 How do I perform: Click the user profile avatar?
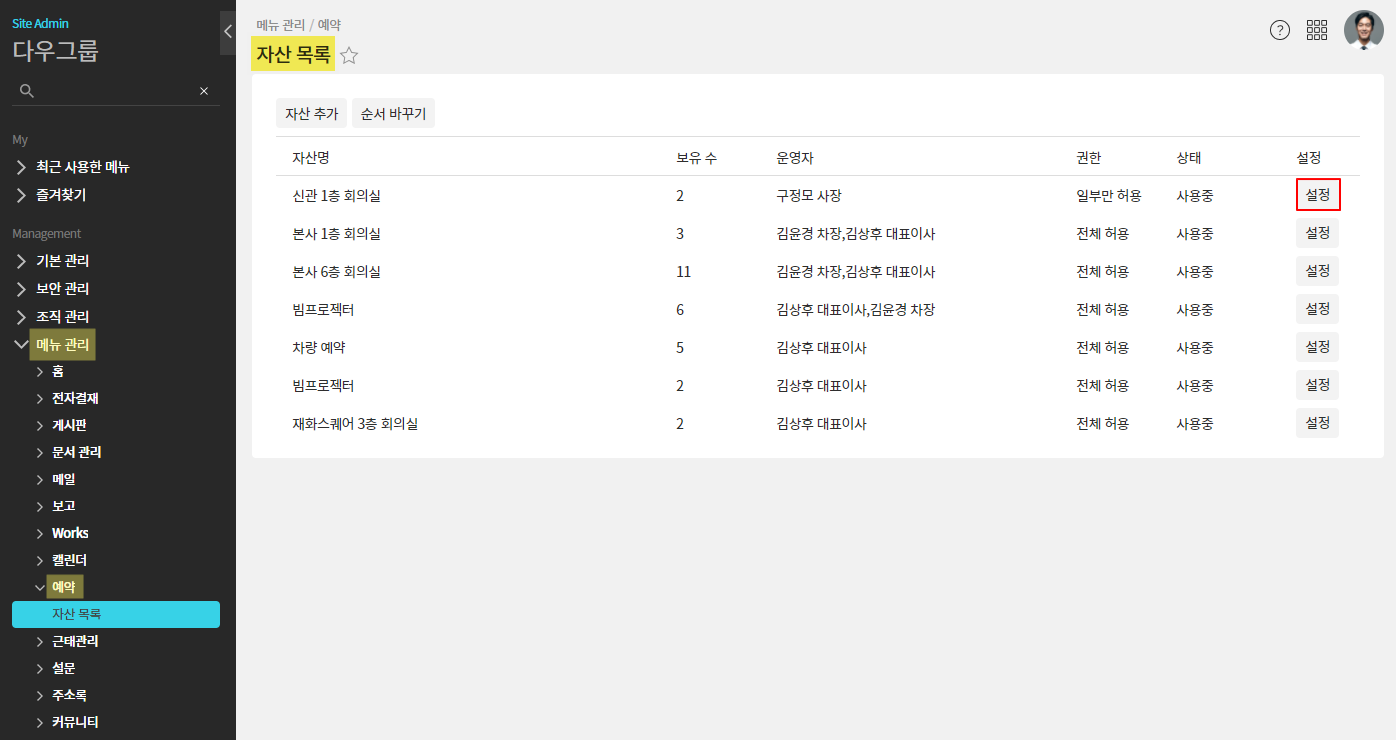(1364, 30)
